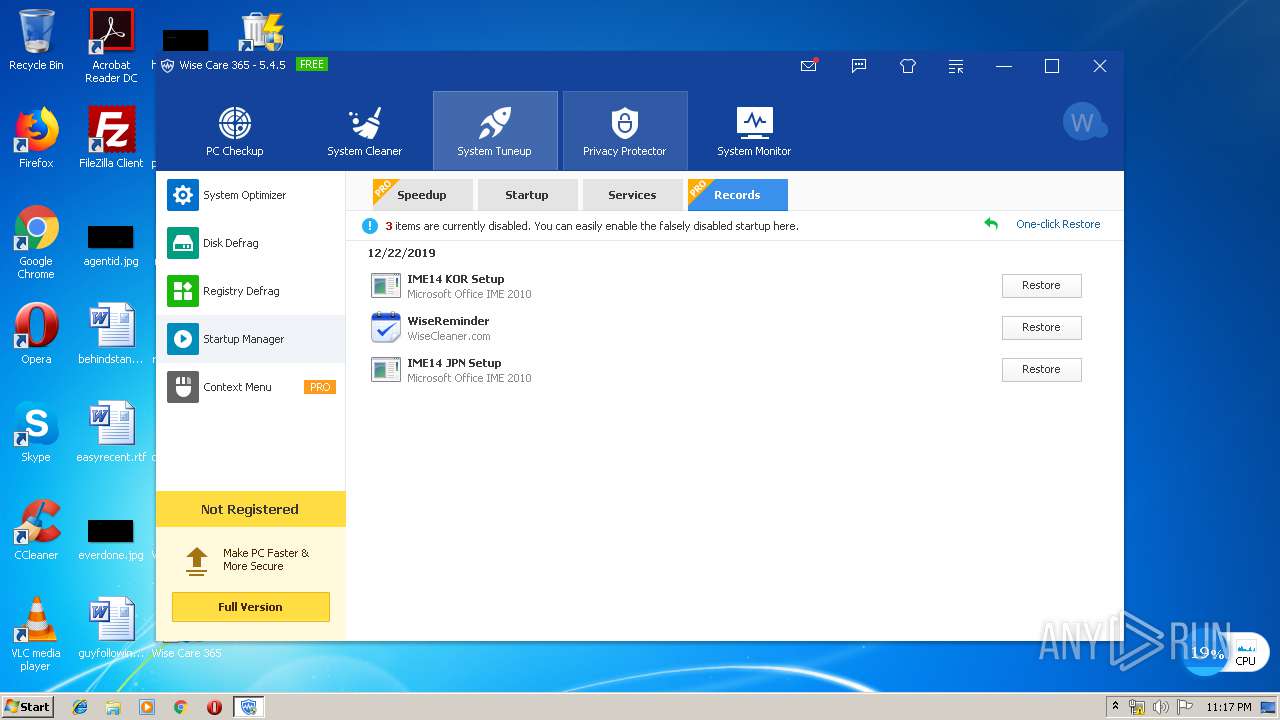
Task: Select the System Tuneup rocket icon
Action: pyautogui.click(x=494, y=123)
